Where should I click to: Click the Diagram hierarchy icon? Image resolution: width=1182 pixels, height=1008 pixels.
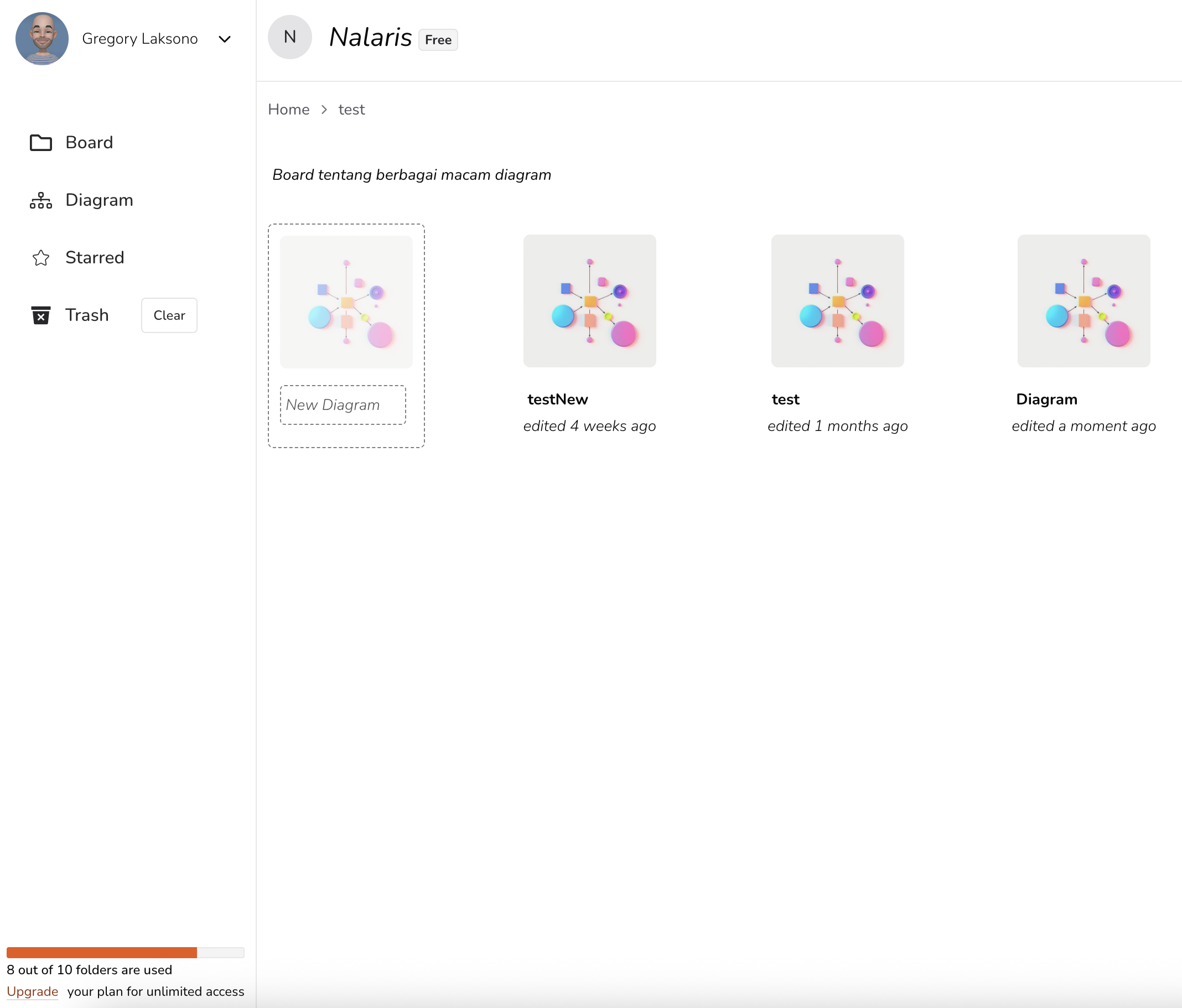[40, 200]
